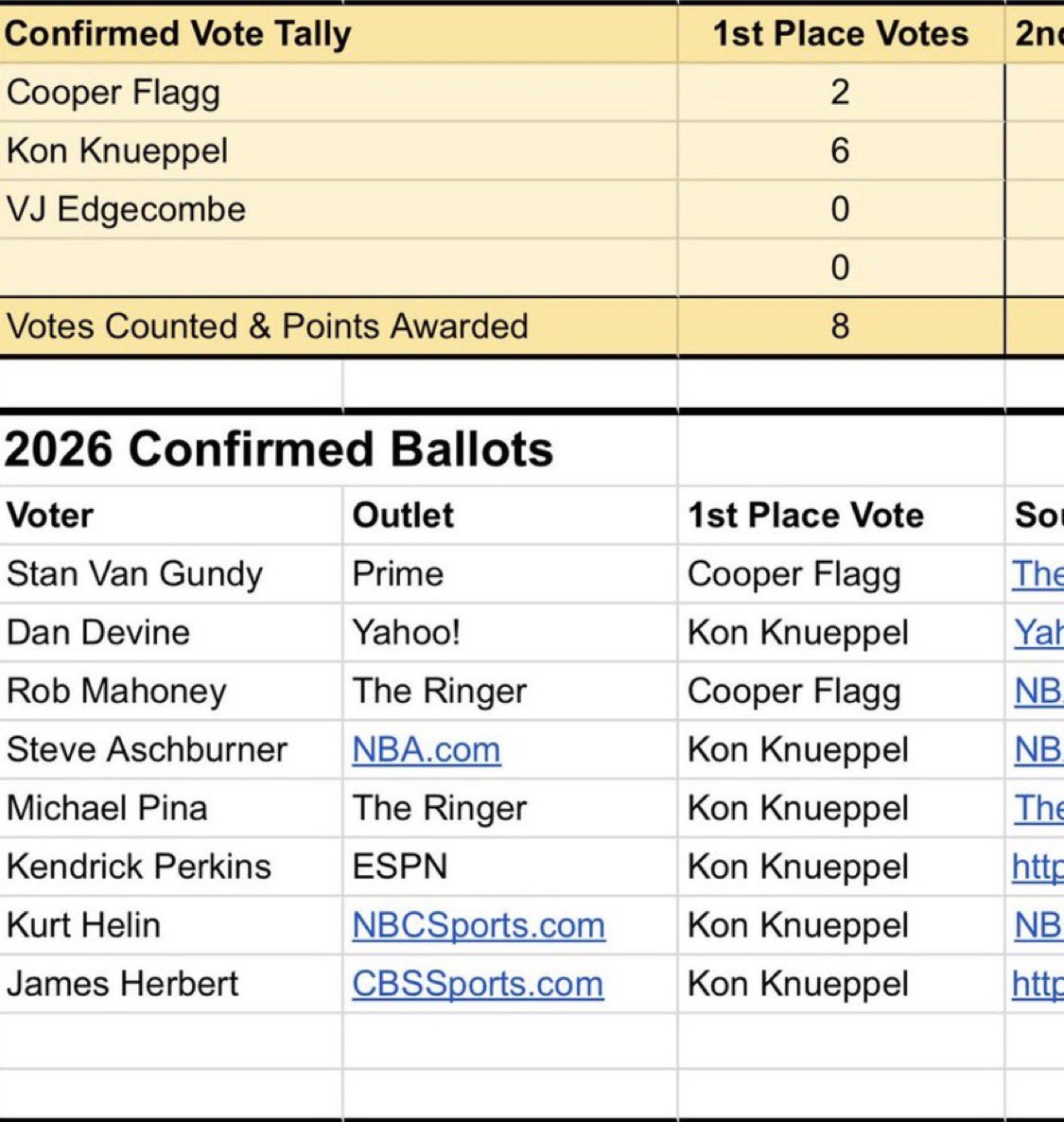Open source link in Kendrick Perkins row

tap(1037, 867)
